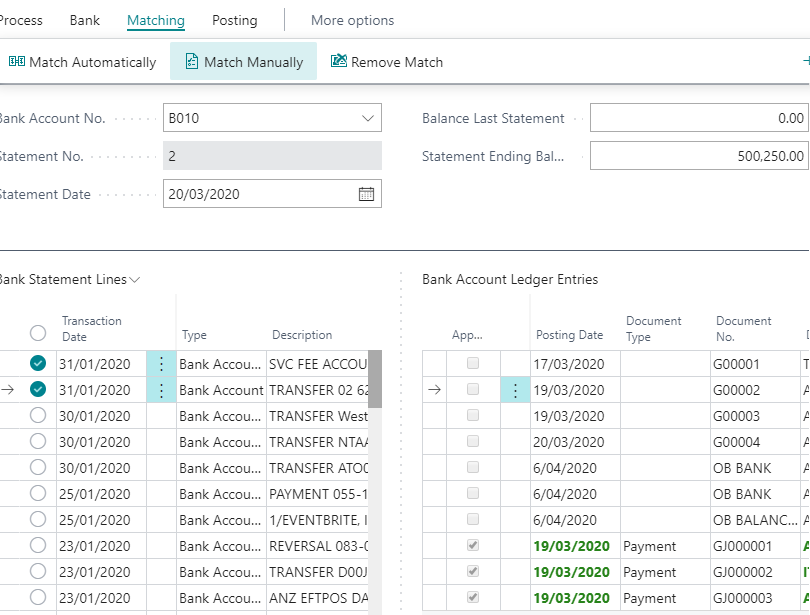Click the Statement Ending Balance field

(698, 156)
